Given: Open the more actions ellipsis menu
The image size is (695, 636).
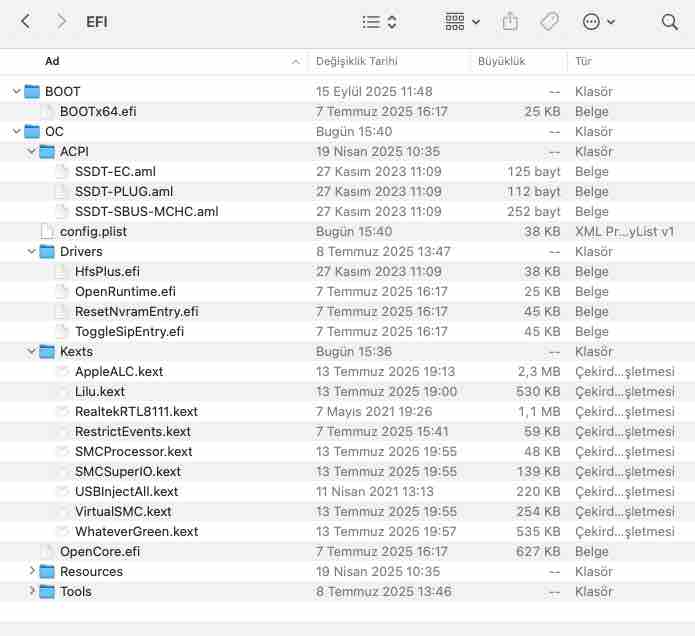Looking at the screenshot, I should pyautogui.click(x=598, y=21).
